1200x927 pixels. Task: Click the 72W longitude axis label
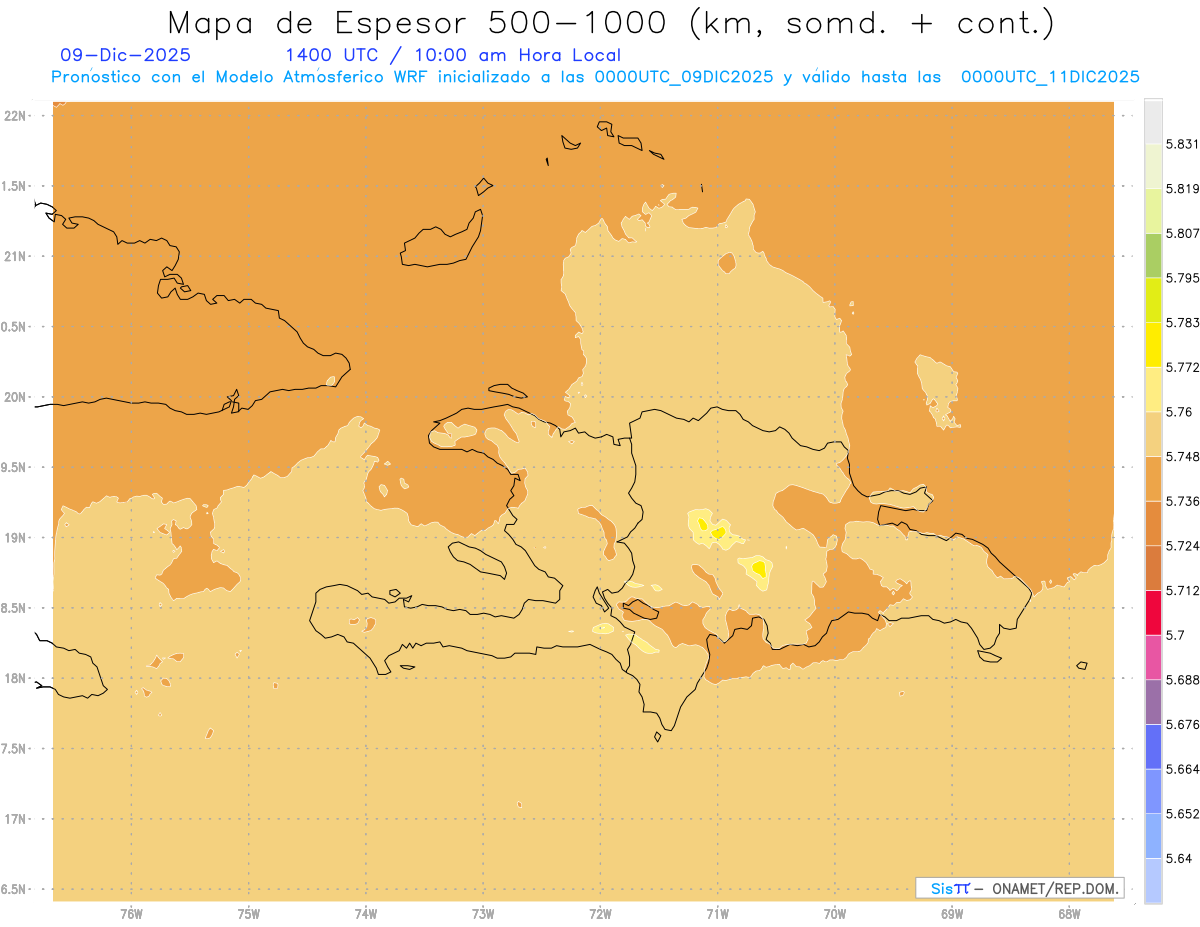[600, 914]
